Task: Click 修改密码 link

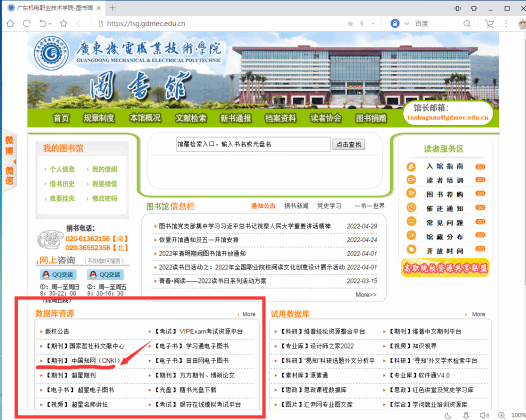Action: click(x=104, y=199)
